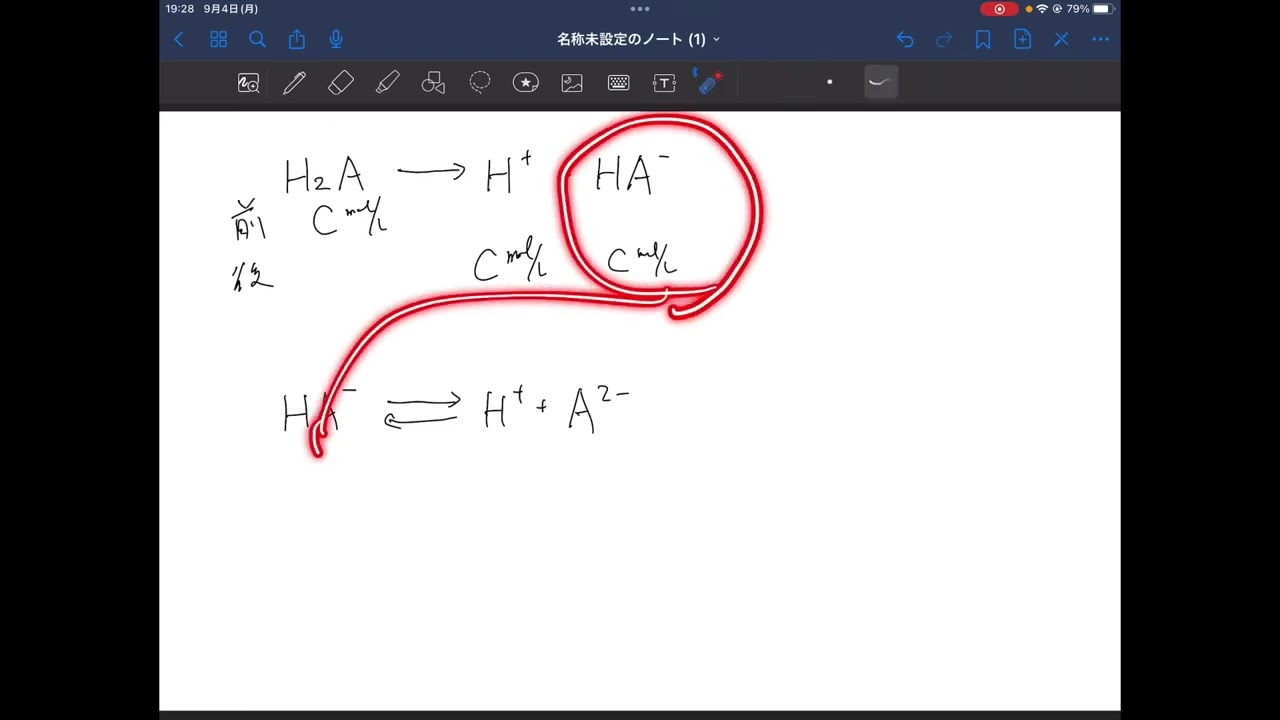This screenshot has width=1280, height=720.
Task: Choose the trail laser pointer style
Action: click(x=880, y=82)
